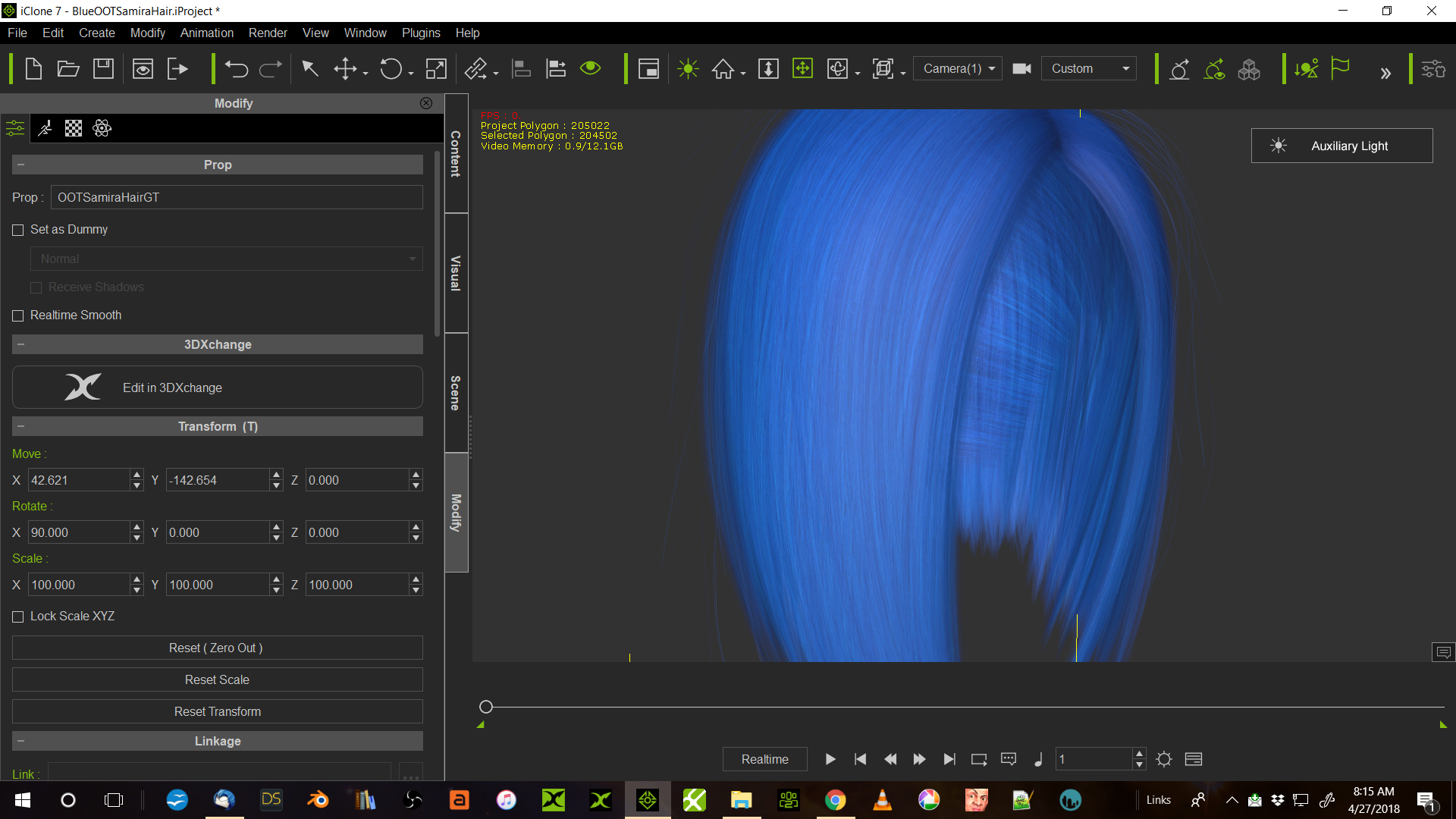Click the Reset Scale button
The image size is (1456, 819).
click(217, 680)
